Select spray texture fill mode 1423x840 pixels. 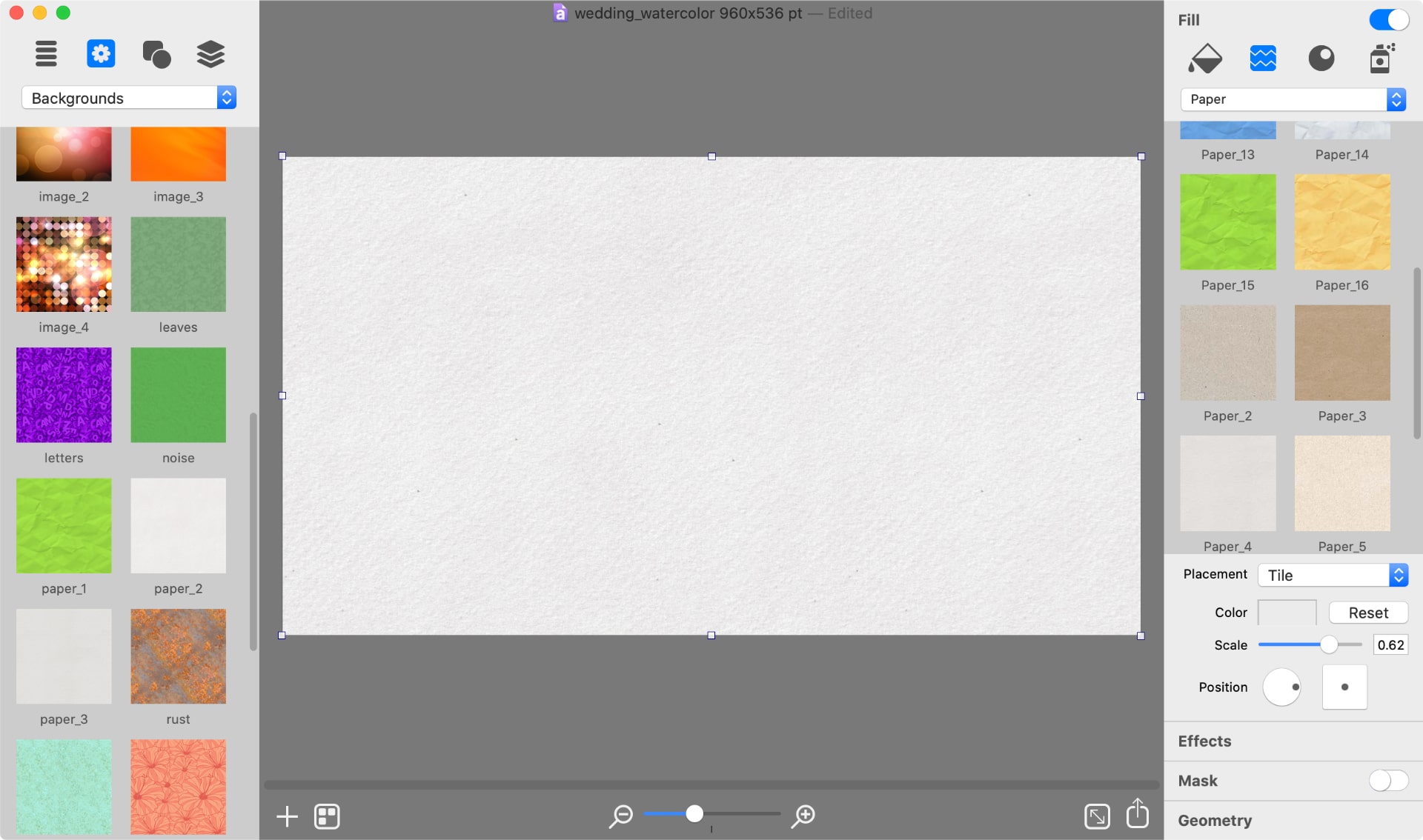[1381, 59]
